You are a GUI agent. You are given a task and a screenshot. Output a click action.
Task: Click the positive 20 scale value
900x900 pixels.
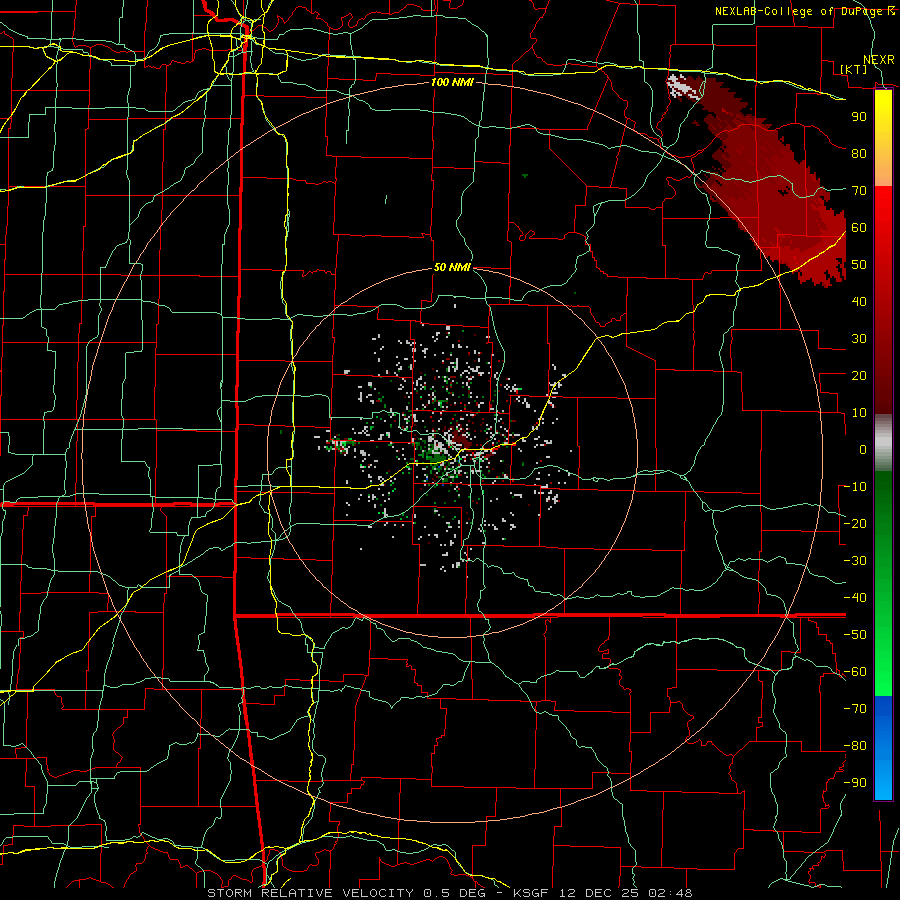859,375
